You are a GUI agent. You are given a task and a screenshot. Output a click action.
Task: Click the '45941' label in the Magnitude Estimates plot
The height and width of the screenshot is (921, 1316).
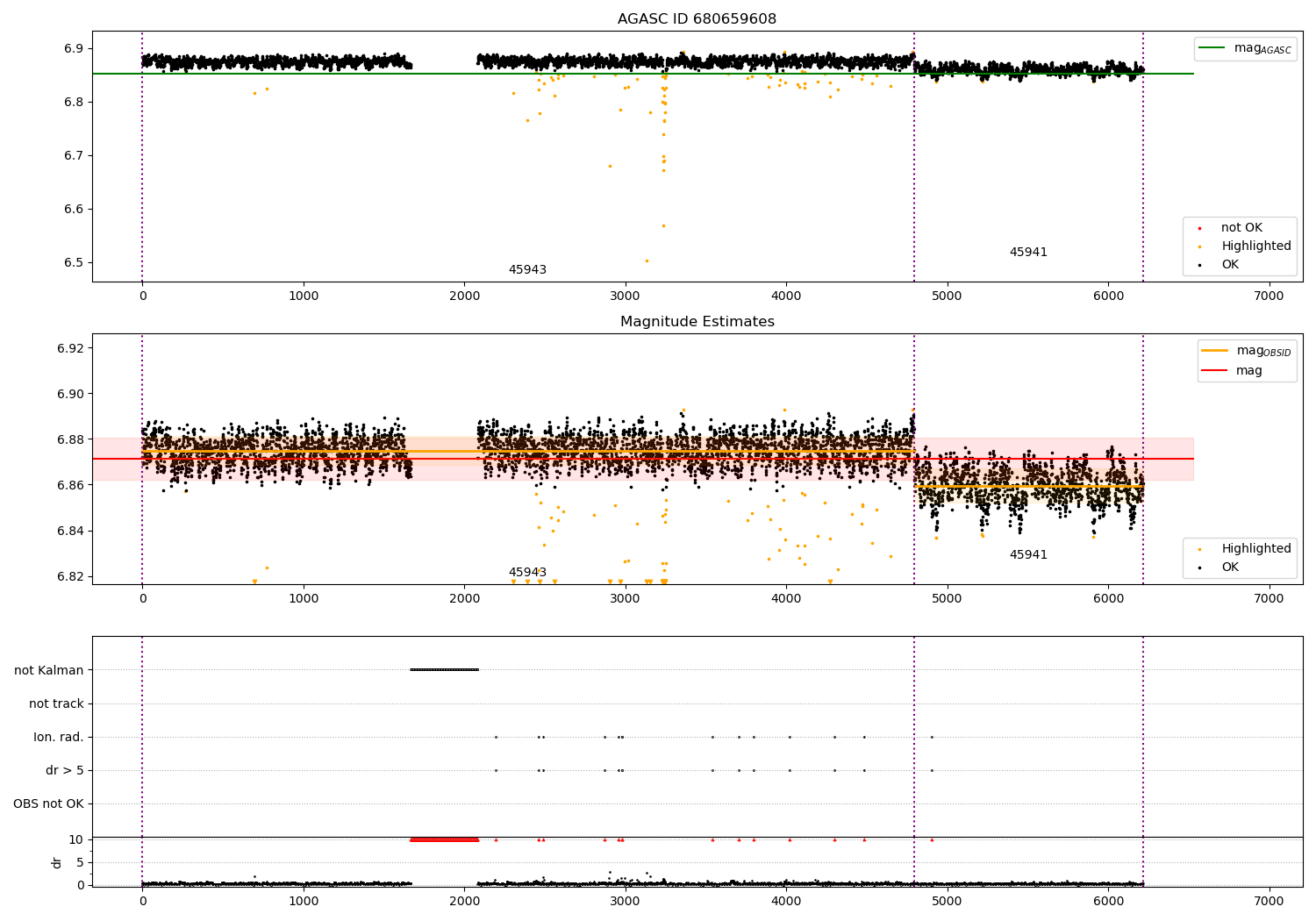pyautogui.click(x=1028, y=555)
